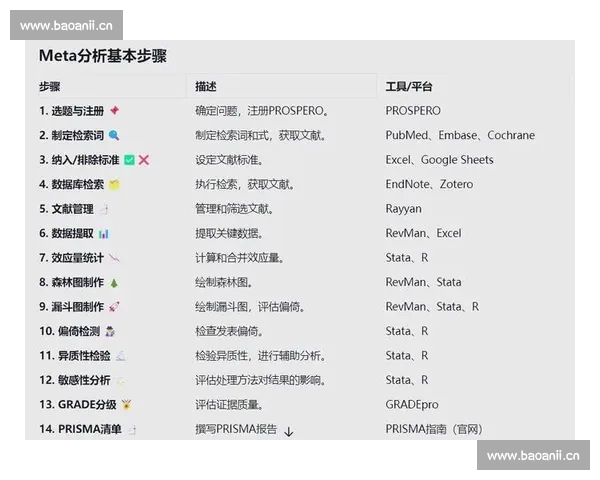Click the tool cell EndNote、Zotero
The width and height of the screenshot is (600, 480).
click(429, 184)
